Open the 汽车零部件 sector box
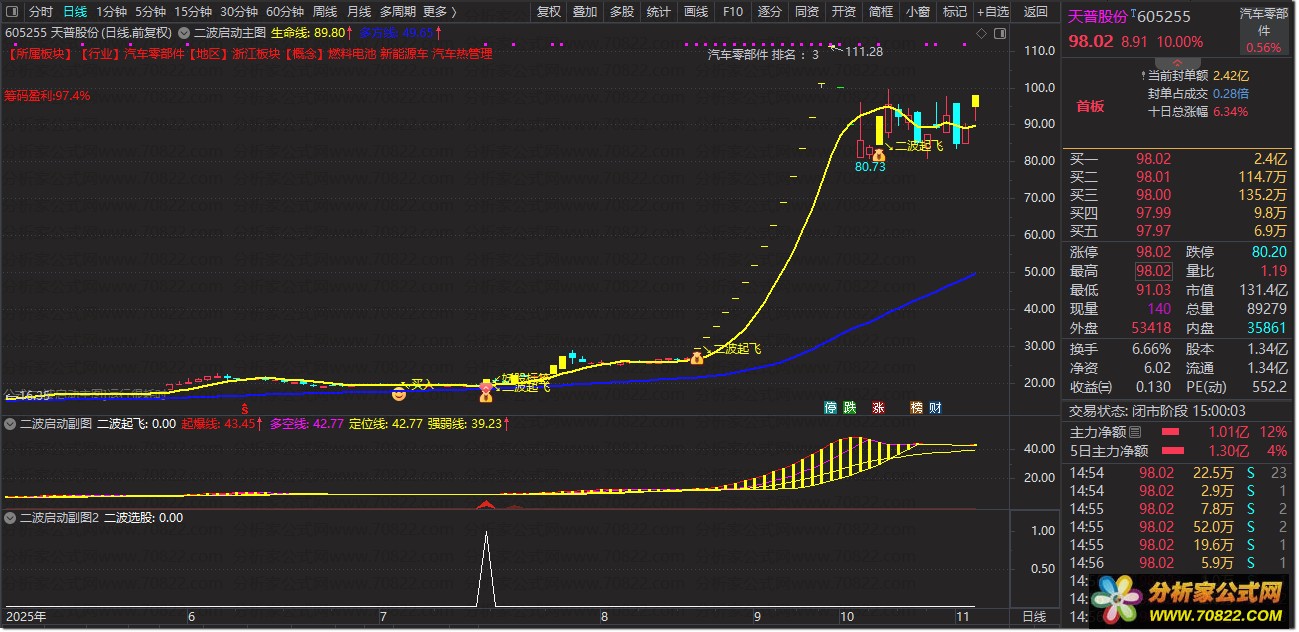Viewport: 1299px width, 632px height. (1264, 30)
